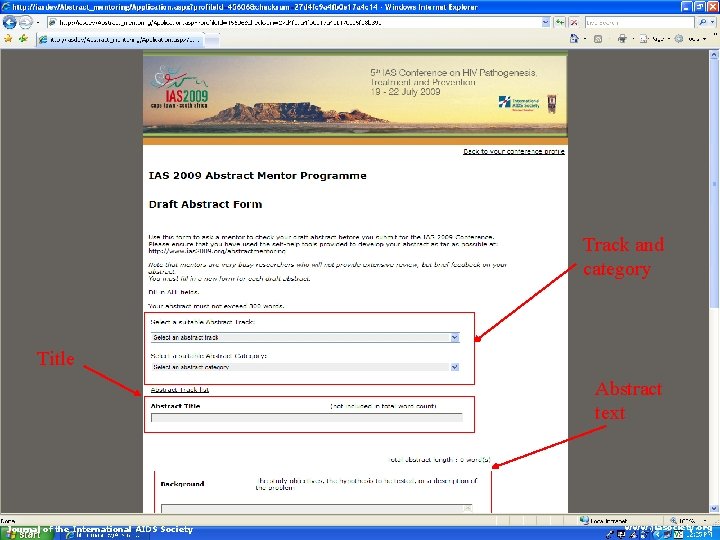Viewport: 720px width, 540px height.
Task: Click the 'Background' section label
Action: (x=182, y=484)
